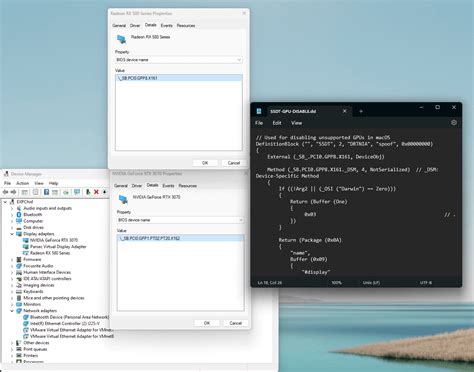Click the Monitors category icon
This screenshot has width=474, height=372.
(x=19, y=304)
